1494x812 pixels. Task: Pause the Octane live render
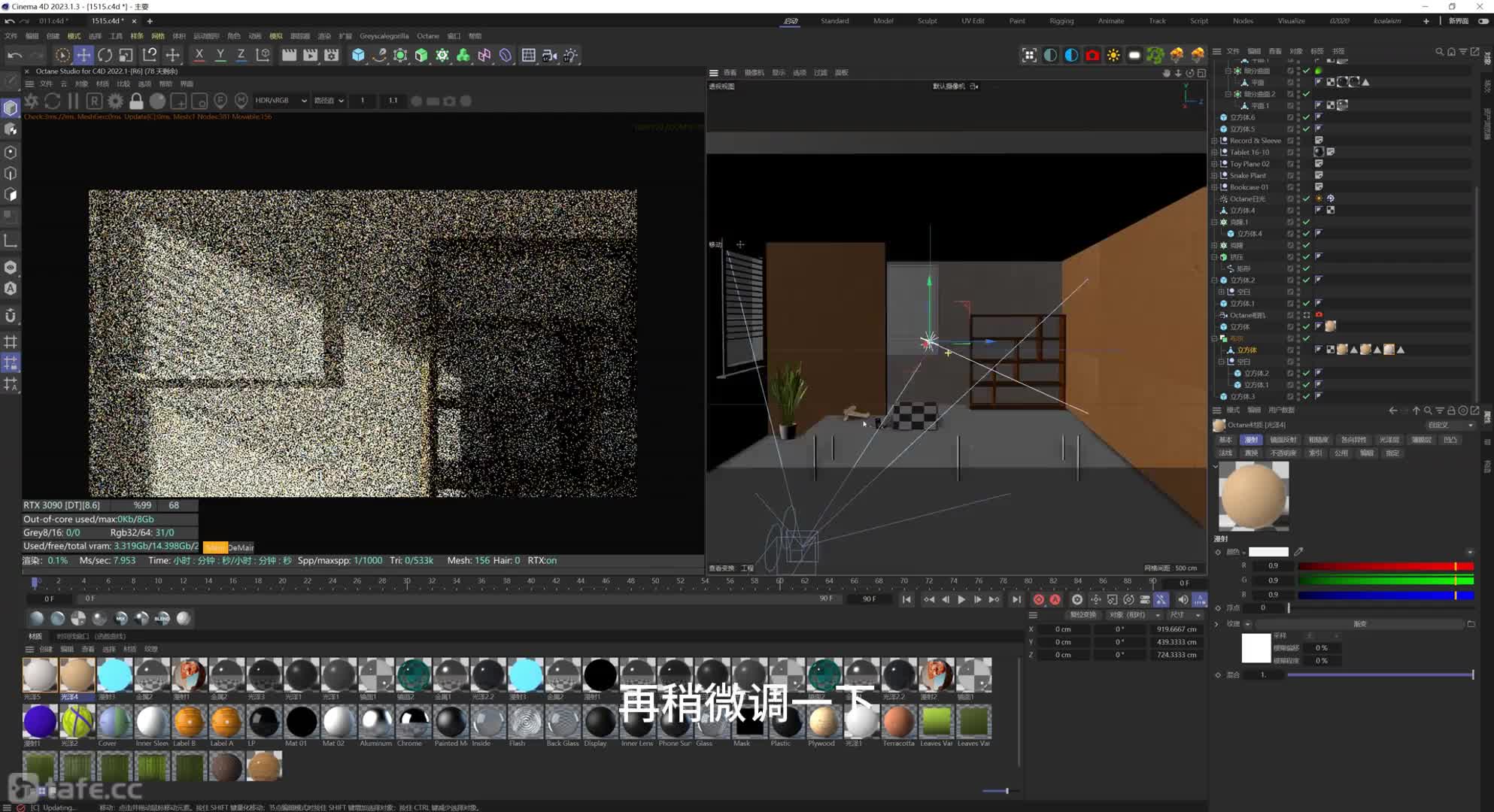[73, 101]
